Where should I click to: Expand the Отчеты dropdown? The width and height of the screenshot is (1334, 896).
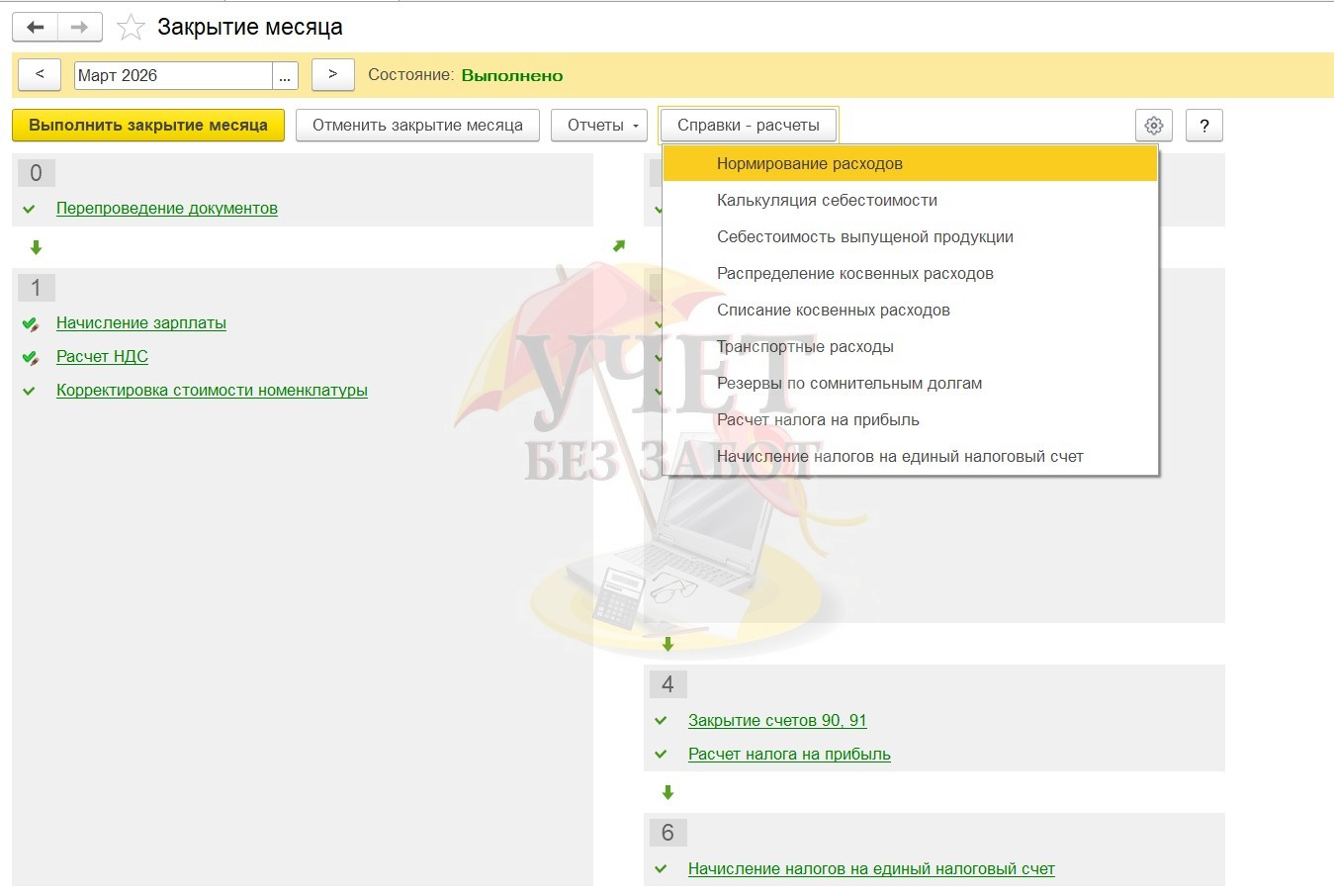[599, 126]
